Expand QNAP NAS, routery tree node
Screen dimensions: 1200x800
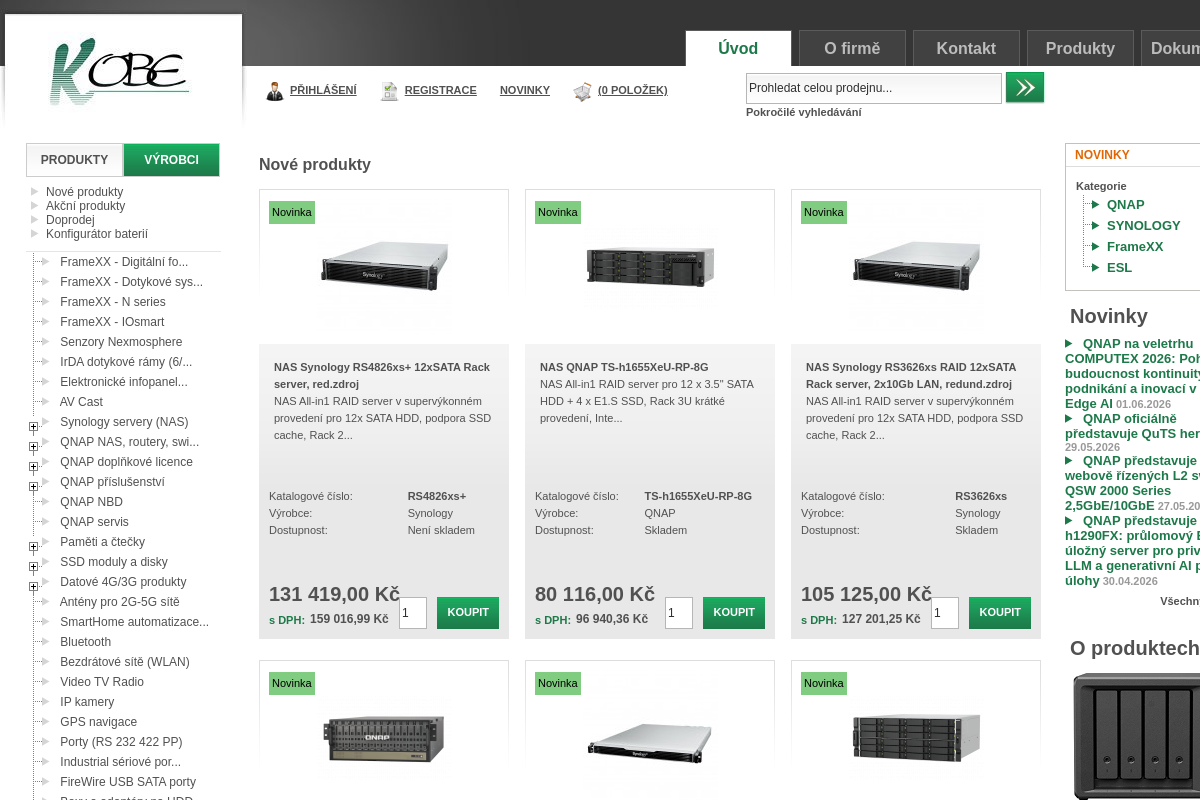[x=33, y=447]
